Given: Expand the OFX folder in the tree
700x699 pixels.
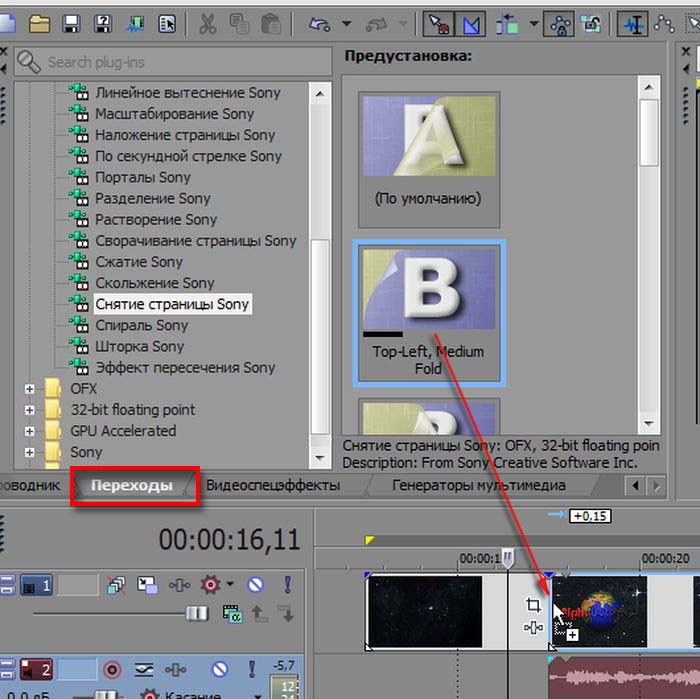Looking at the screenshot, I should [x=28, y=388].
